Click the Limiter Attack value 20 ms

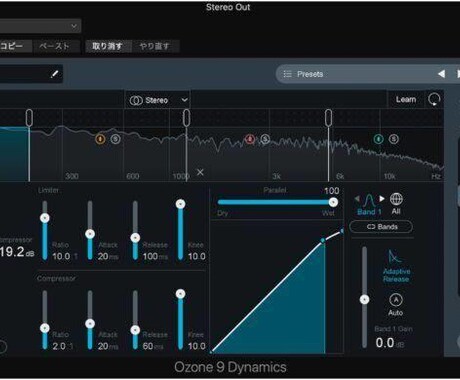108,256
